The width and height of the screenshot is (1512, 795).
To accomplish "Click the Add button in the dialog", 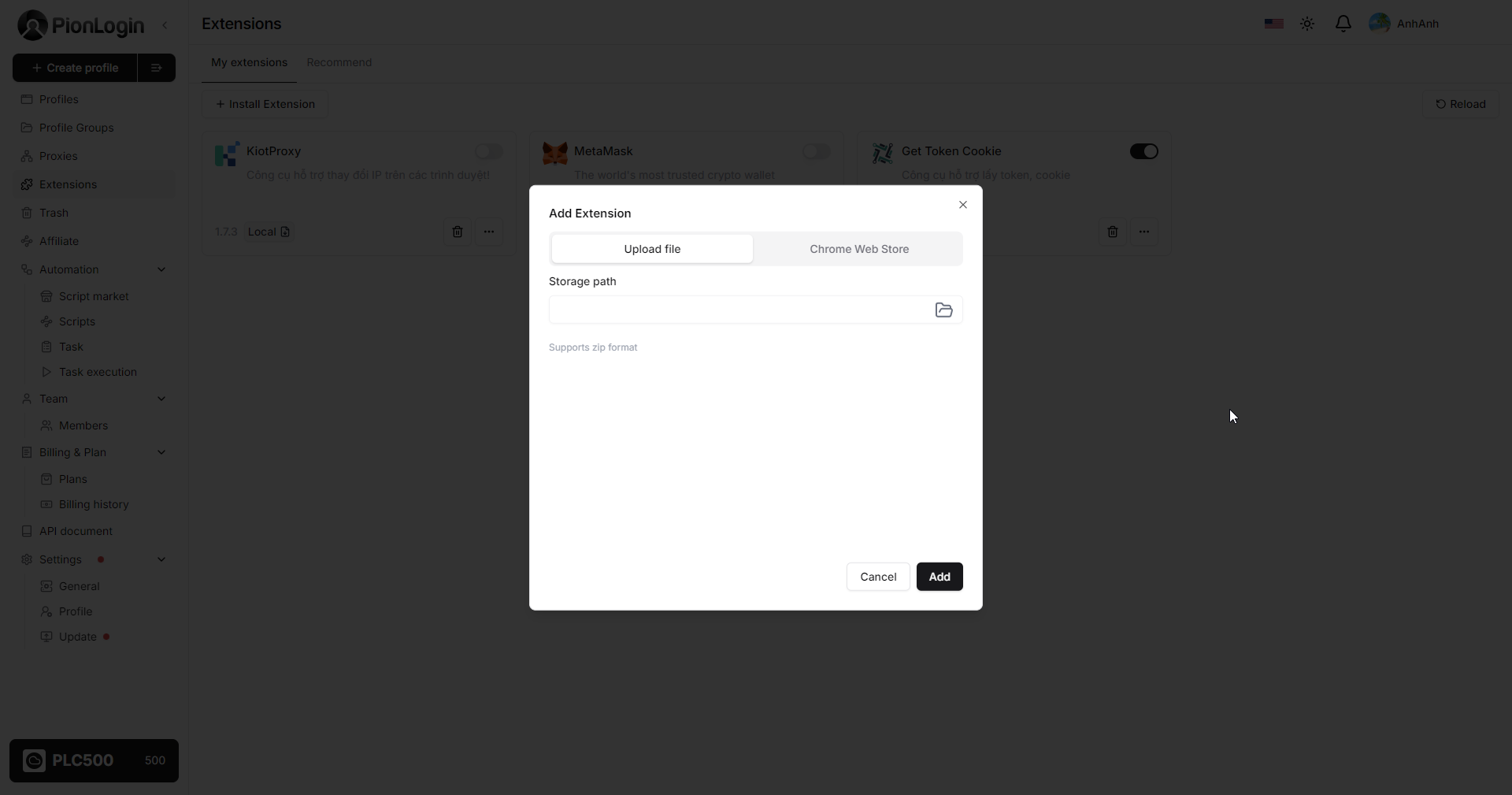I will coord(939,576).
